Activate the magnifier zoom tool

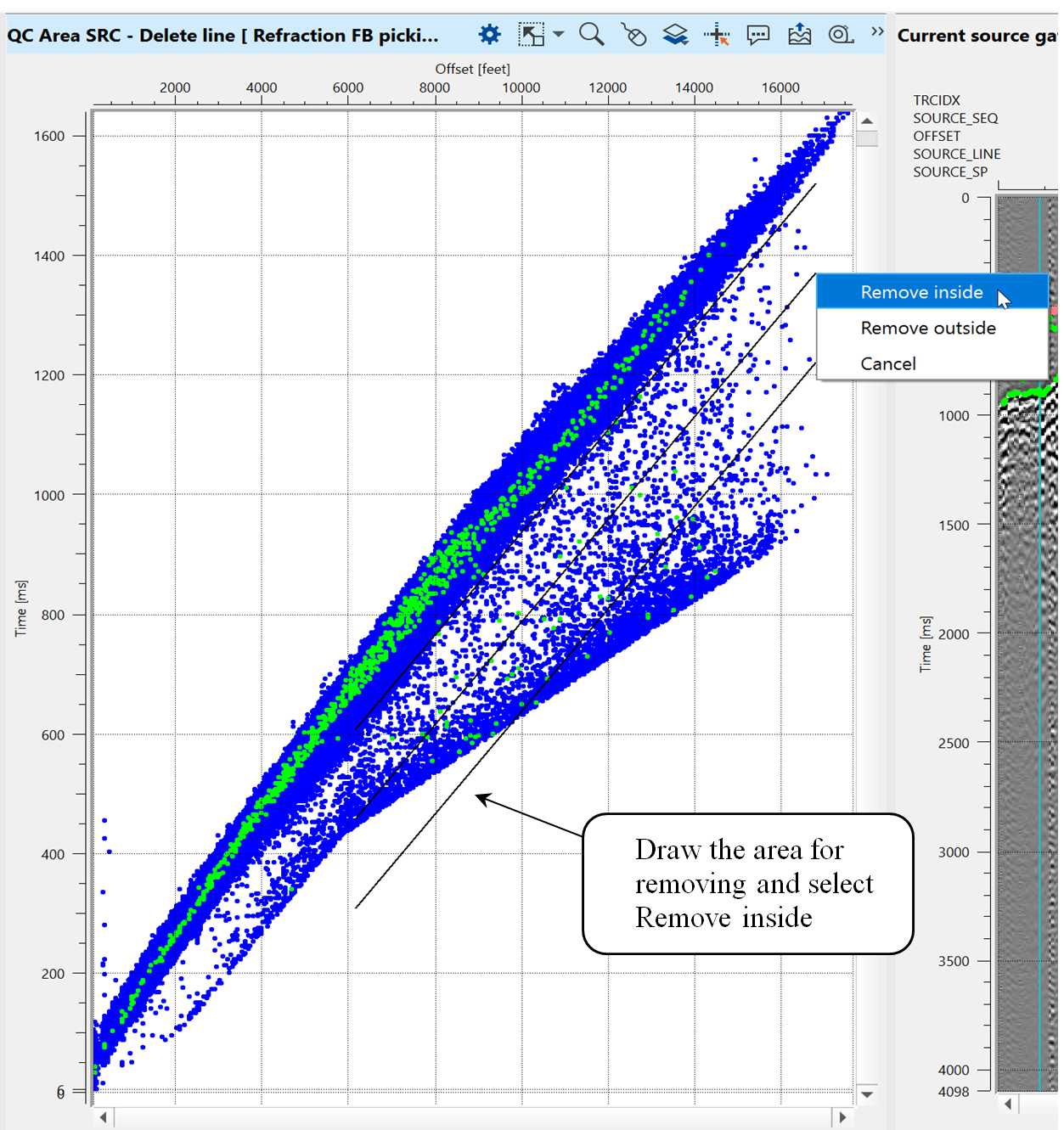click(591, 35)
